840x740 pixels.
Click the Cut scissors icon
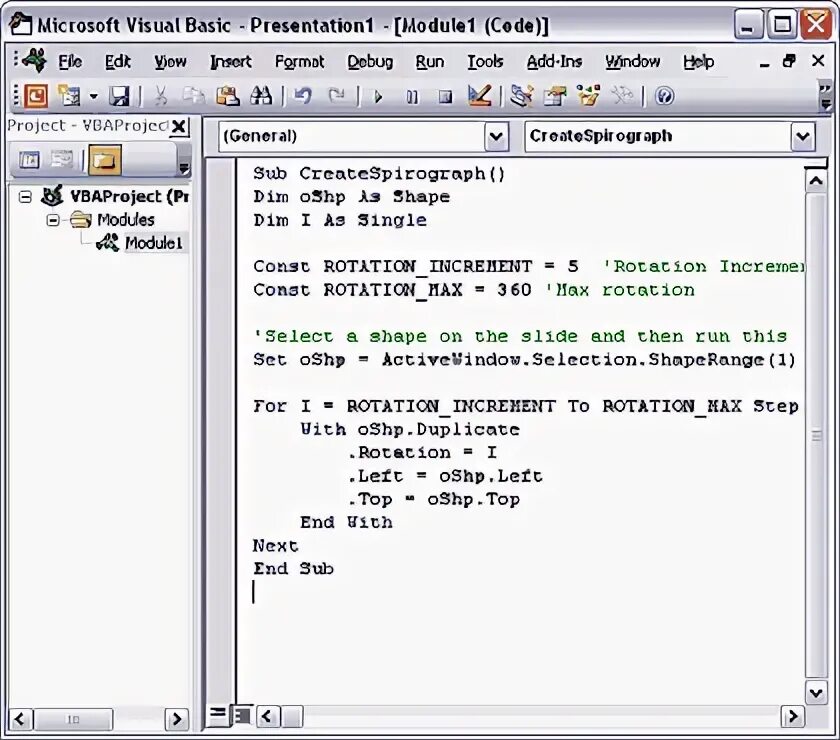[x=161, y=96]
